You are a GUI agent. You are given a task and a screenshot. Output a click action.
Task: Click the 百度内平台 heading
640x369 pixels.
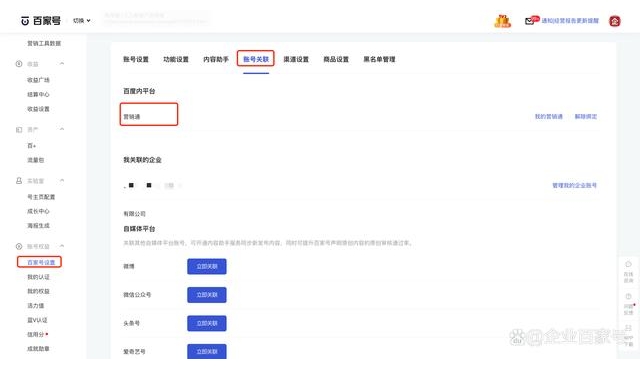139,91
